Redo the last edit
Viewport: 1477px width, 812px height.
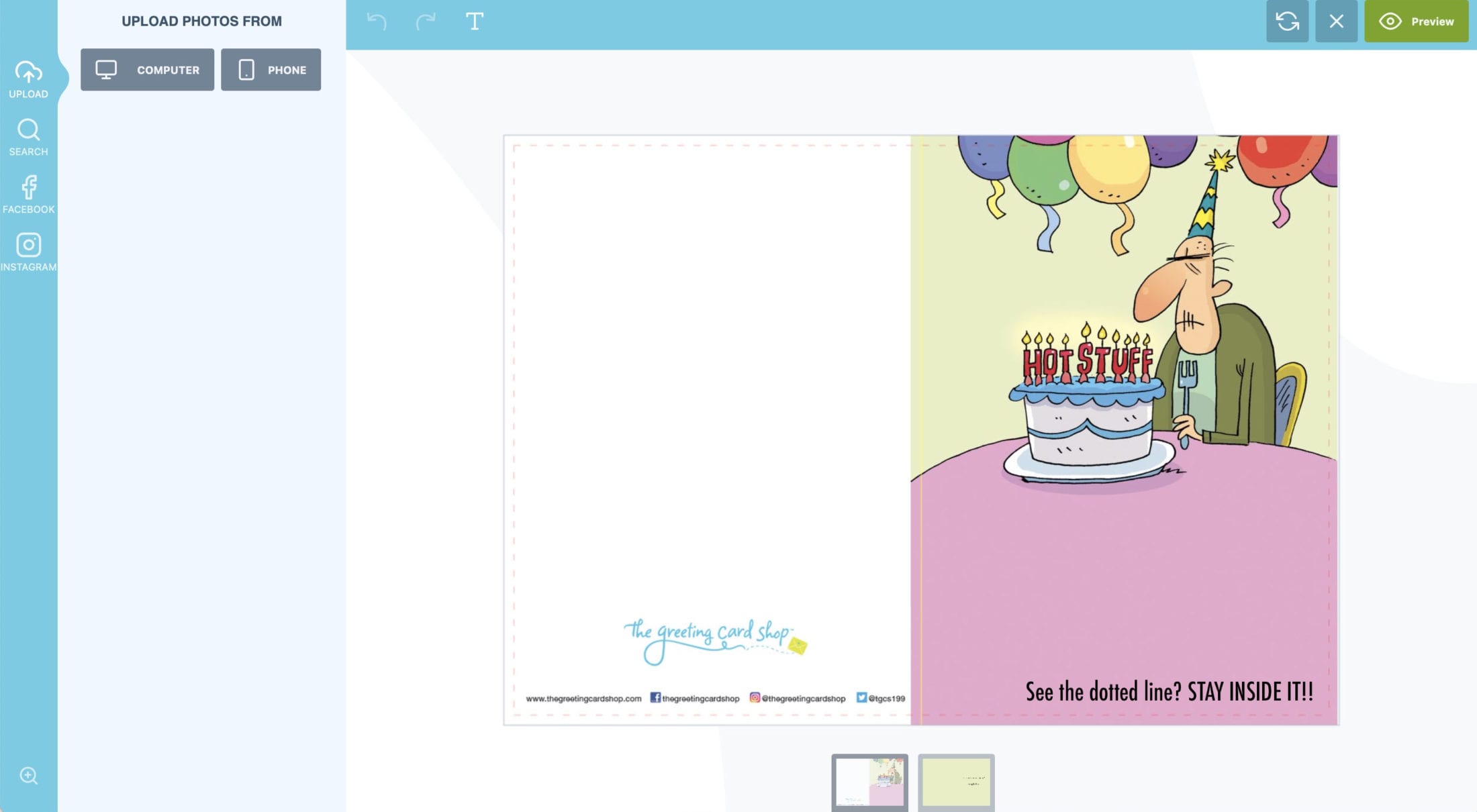point(426,21)
